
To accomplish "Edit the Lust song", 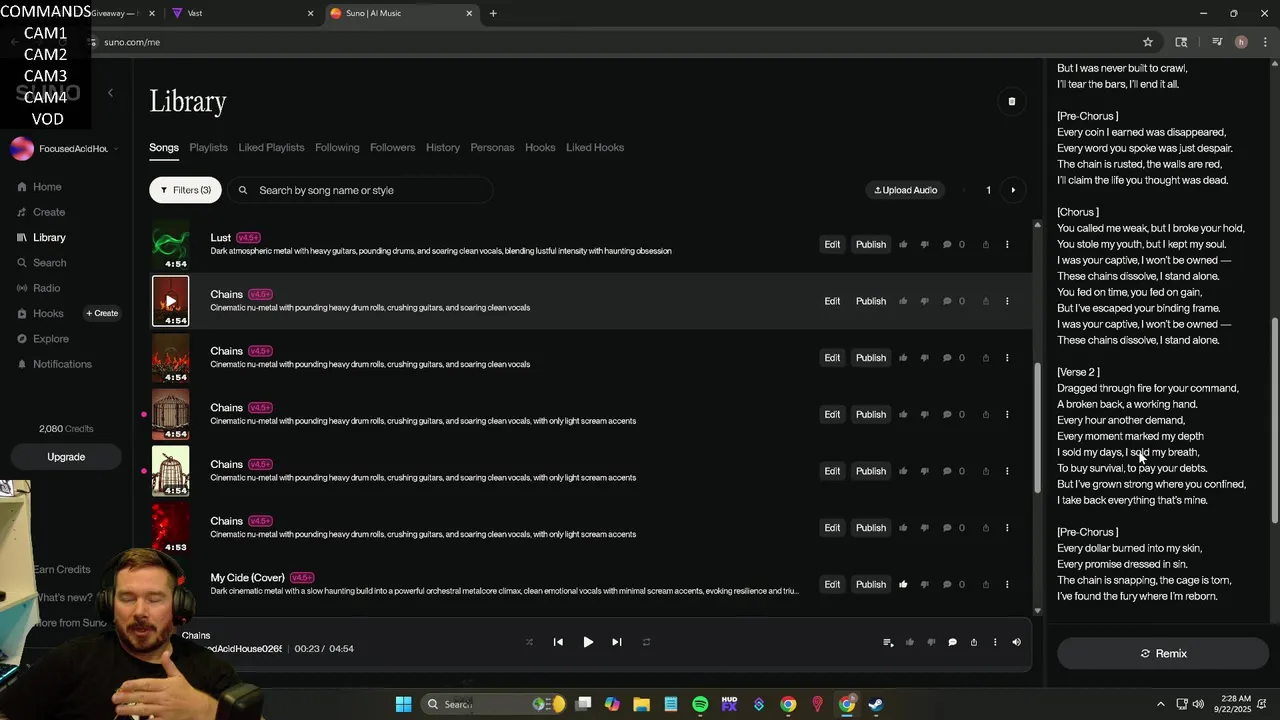I will click(832, 244).
